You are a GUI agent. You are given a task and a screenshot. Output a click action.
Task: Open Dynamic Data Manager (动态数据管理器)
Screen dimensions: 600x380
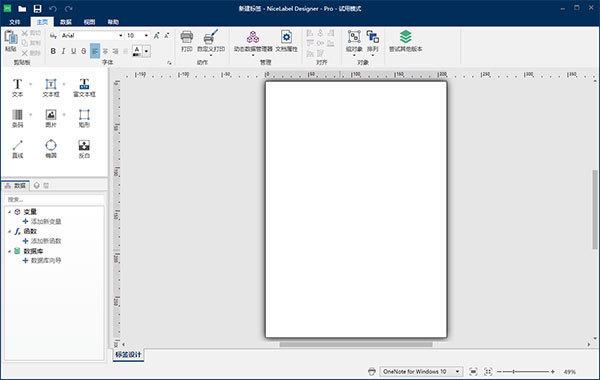click(253, 42)
